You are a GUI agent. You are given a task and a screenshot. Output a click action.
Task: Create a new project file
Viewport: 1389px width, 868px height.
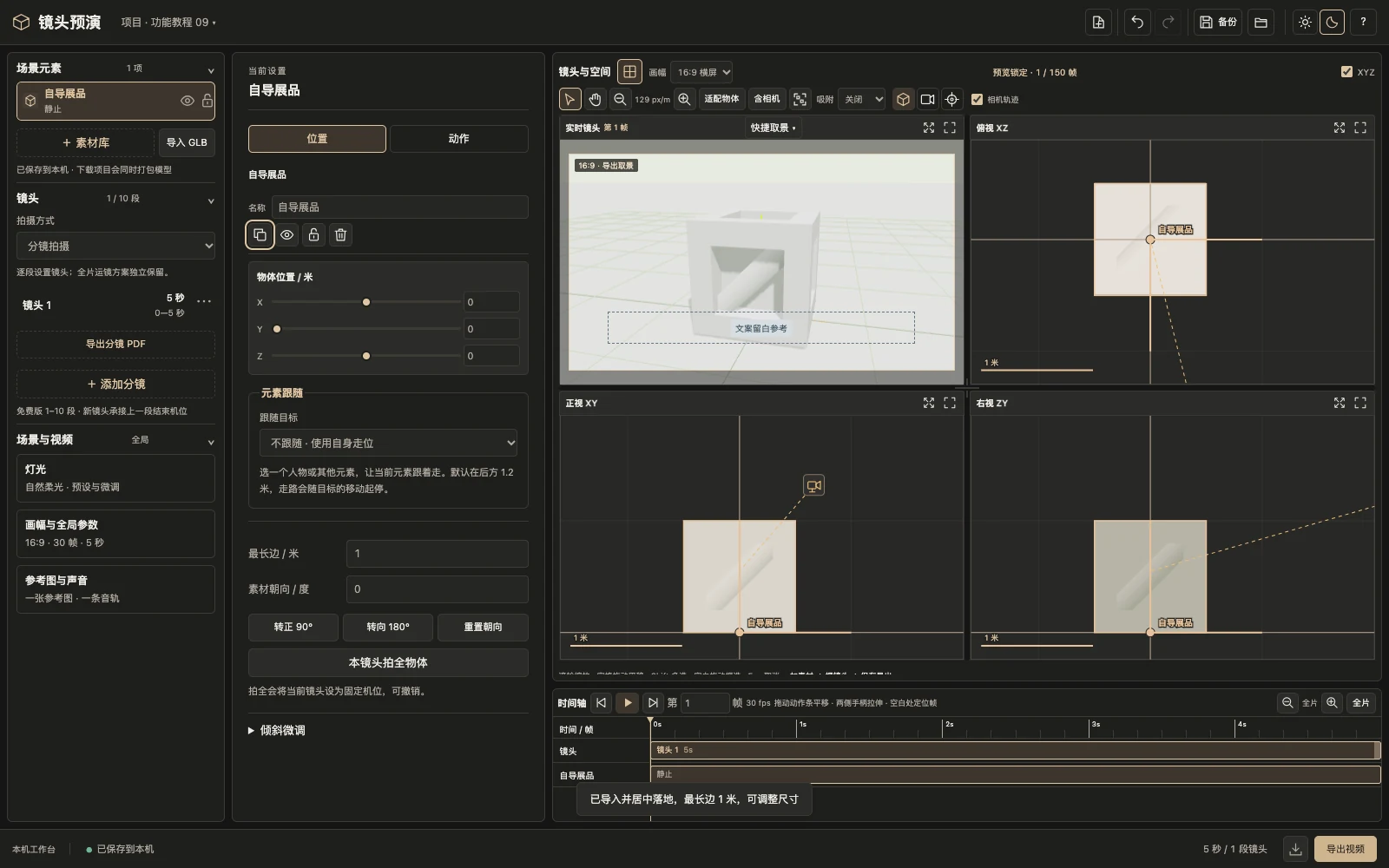[1098, 23]
